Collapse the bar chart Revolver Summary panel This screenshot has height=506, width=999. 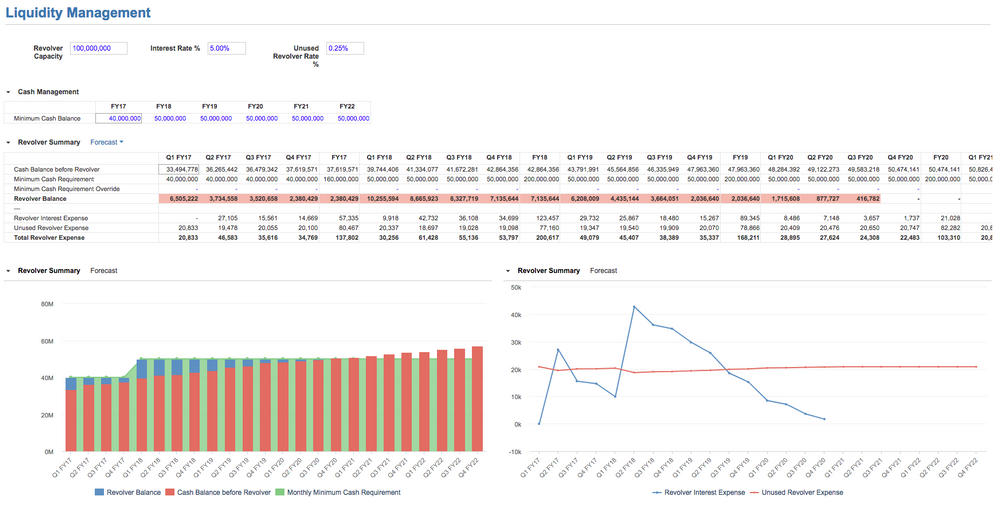[8, 270]
